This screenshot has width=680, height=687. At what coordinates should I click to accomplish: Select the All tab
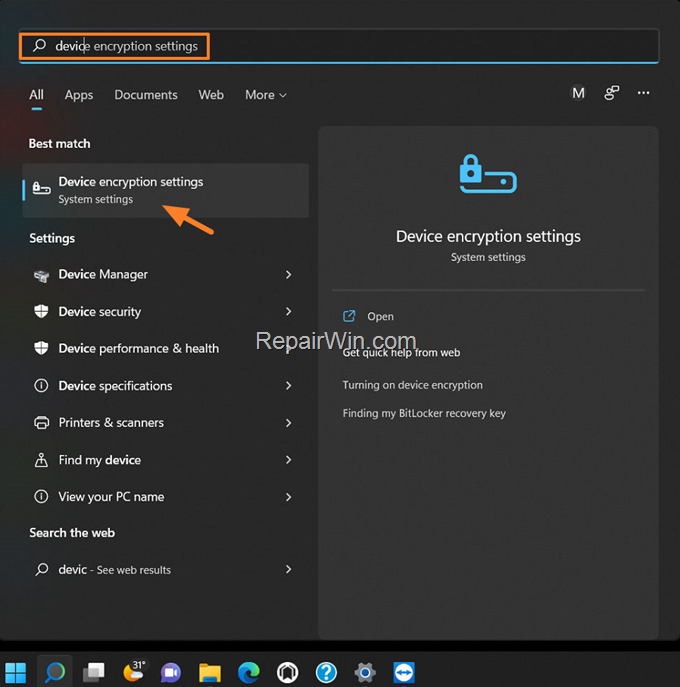[x=36, y=95]
